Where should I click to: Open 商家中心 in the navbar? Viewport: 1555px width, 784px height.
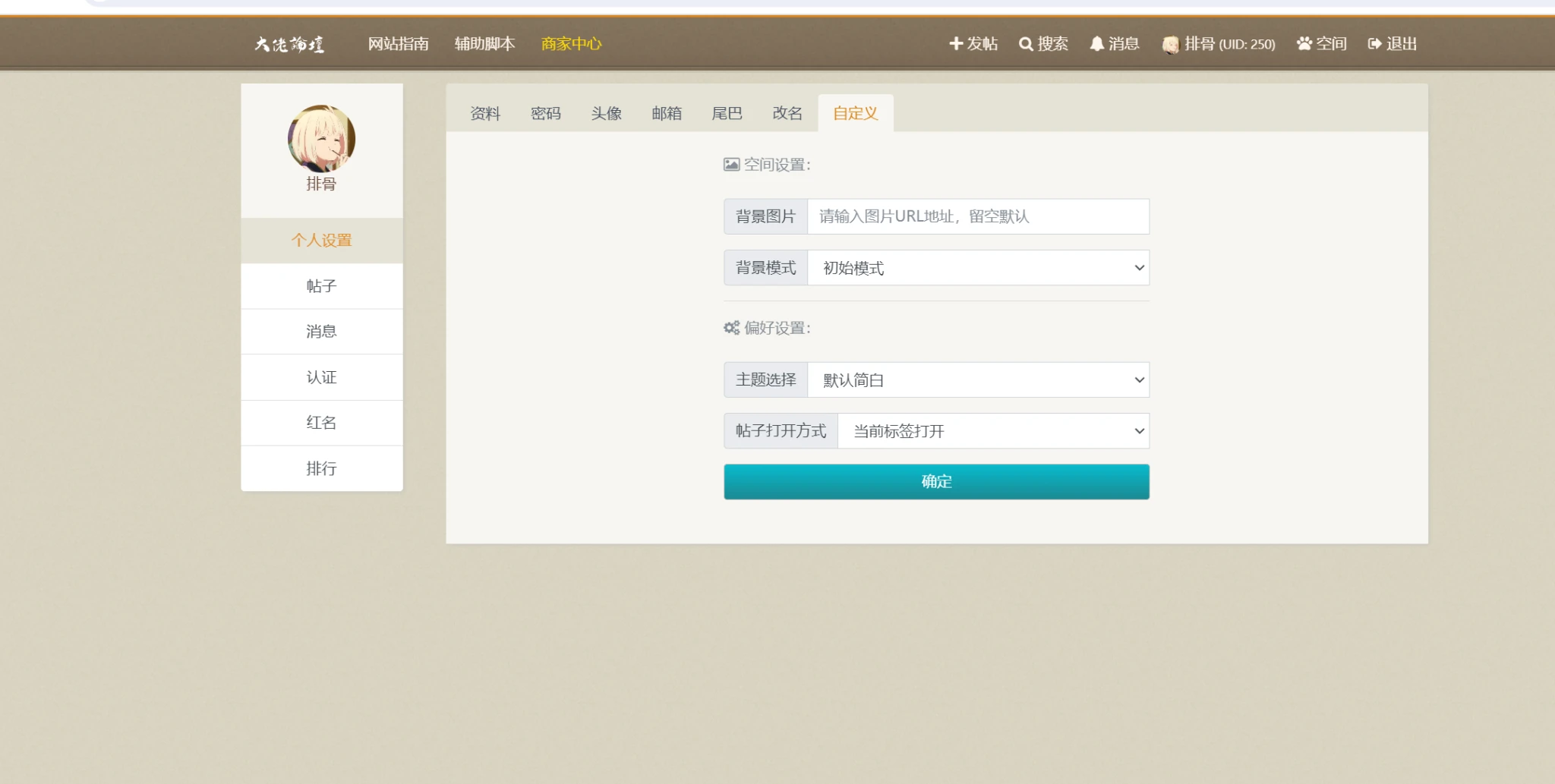571,44
